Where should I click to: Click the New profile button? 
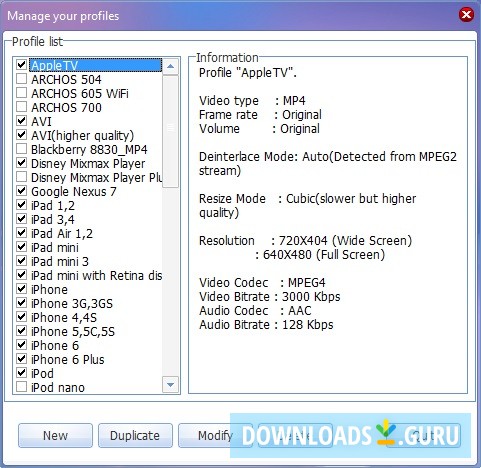[55, 435]
